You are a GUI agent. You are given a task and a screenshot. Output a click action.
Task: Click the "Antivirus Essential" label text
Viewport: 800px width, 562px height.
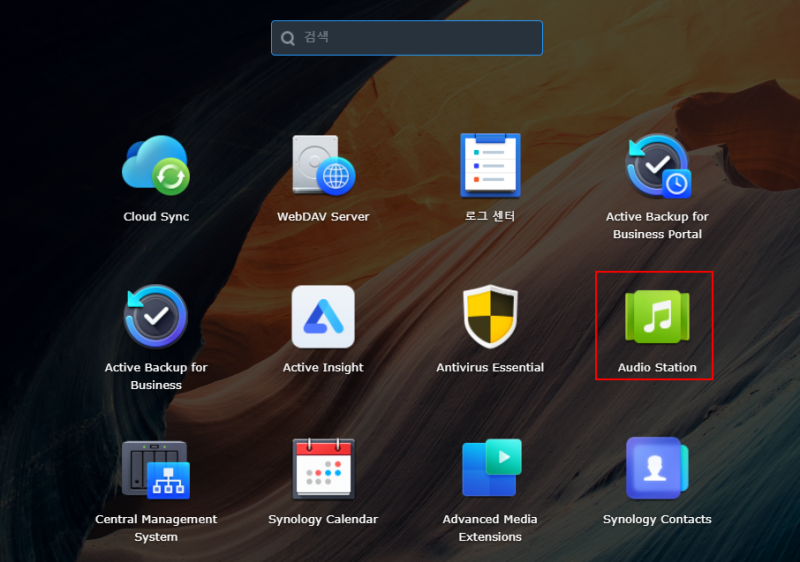(490, 368)
